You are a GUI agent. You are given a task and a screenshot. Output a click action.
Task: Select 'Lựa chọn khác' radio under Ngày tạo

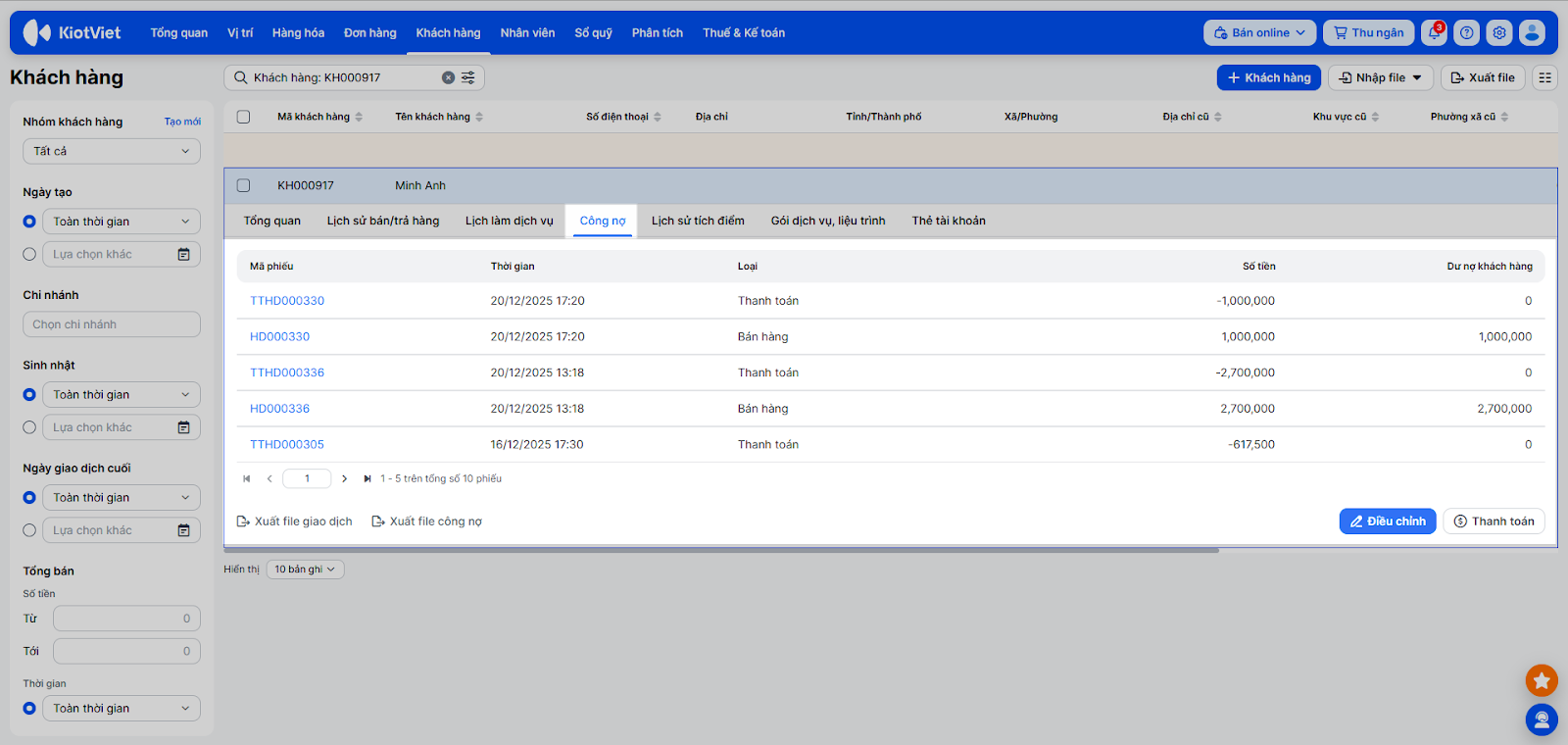[x=29, y=255]
